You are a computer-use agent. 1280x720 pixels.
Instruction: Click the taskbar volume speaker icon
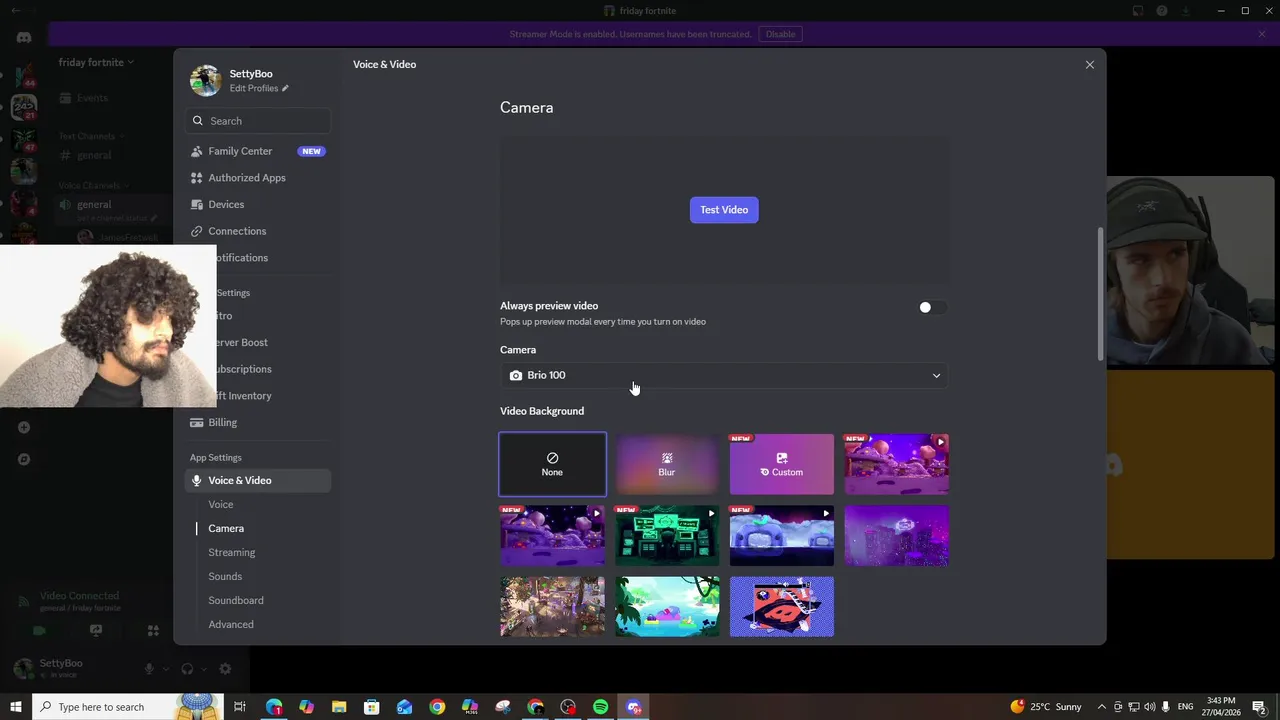click(x=1149, y=707)
